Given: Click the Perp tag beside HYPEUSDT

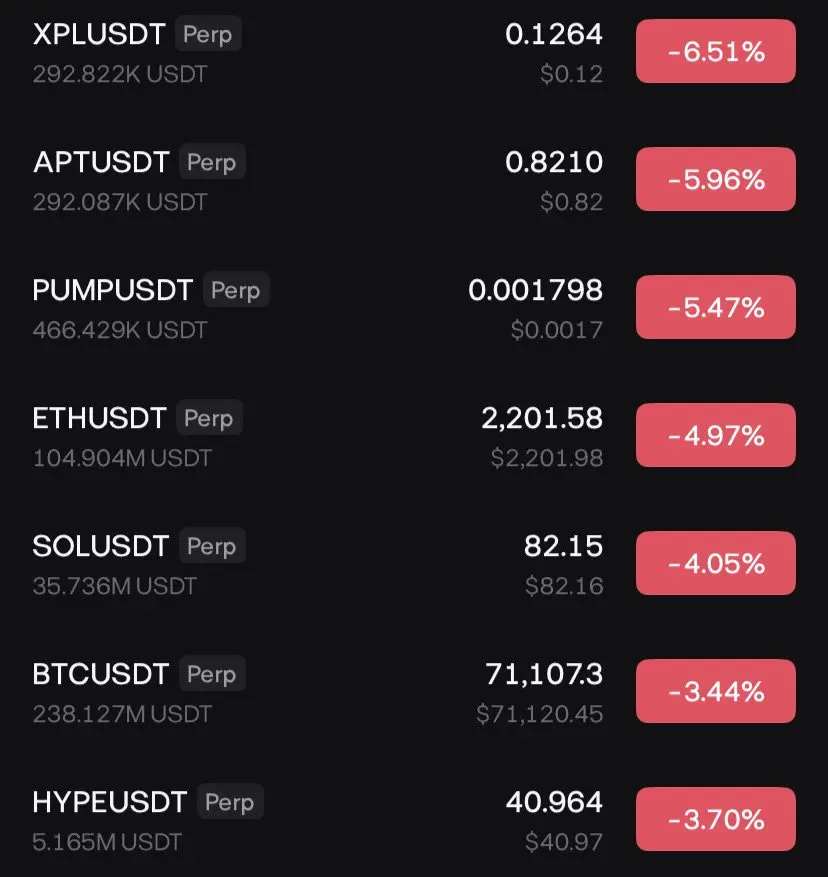Looking at the screenshot, I should coord(229,802).
